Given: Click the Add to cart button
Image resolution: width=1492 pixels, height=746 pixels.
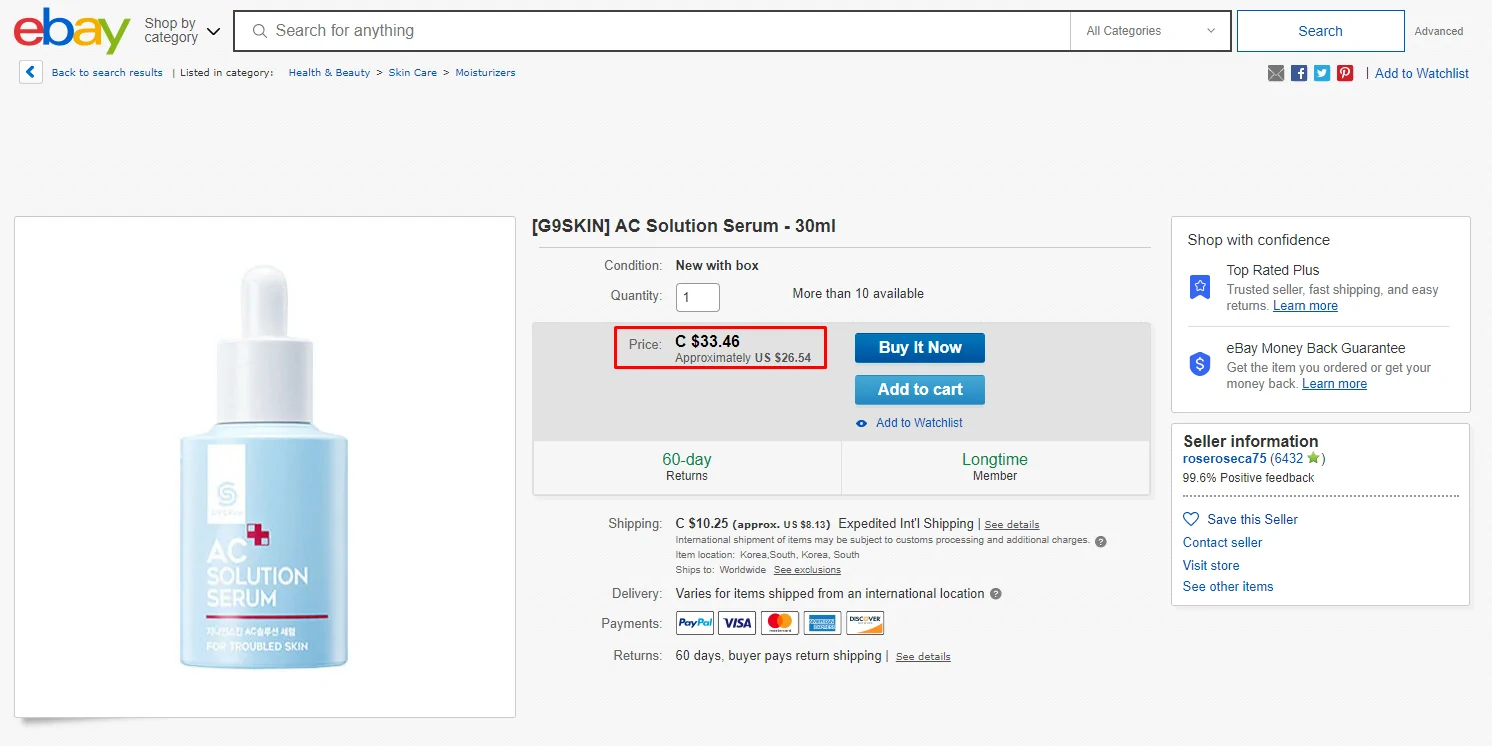Looking at the screenshot, I should point(919,390).
